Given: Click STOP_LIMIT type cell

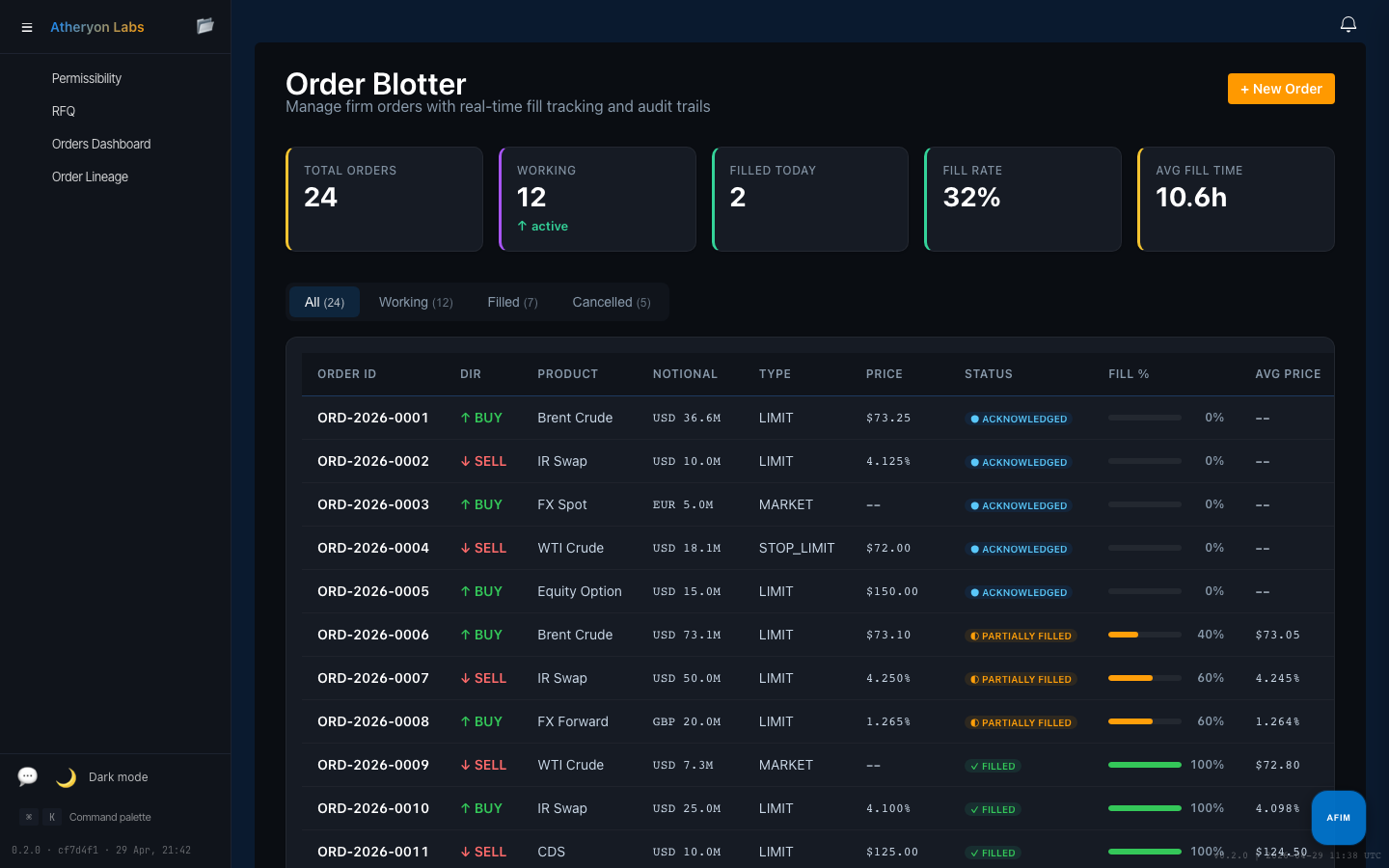Looking at the screenshot, I should [797, 548].
